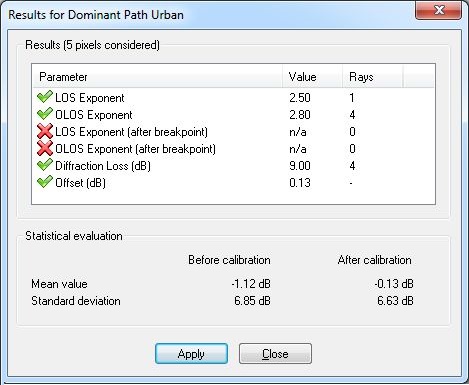
Task: Sort by the Value column header
Action: (313, 77)
